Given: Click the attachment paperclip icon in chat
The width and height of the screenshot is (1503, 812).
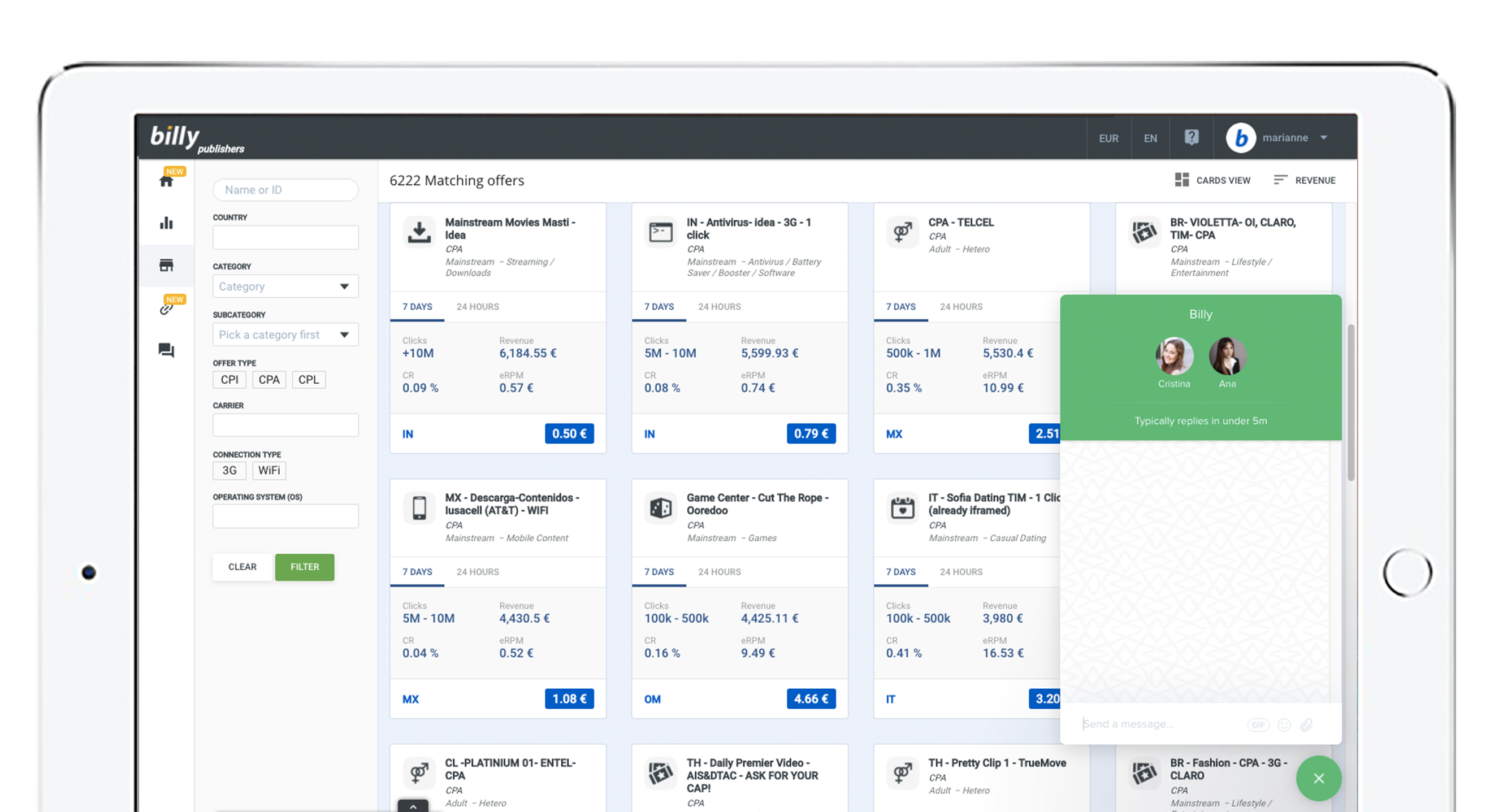Looking at the screenshot, I should coord(1307,724).
